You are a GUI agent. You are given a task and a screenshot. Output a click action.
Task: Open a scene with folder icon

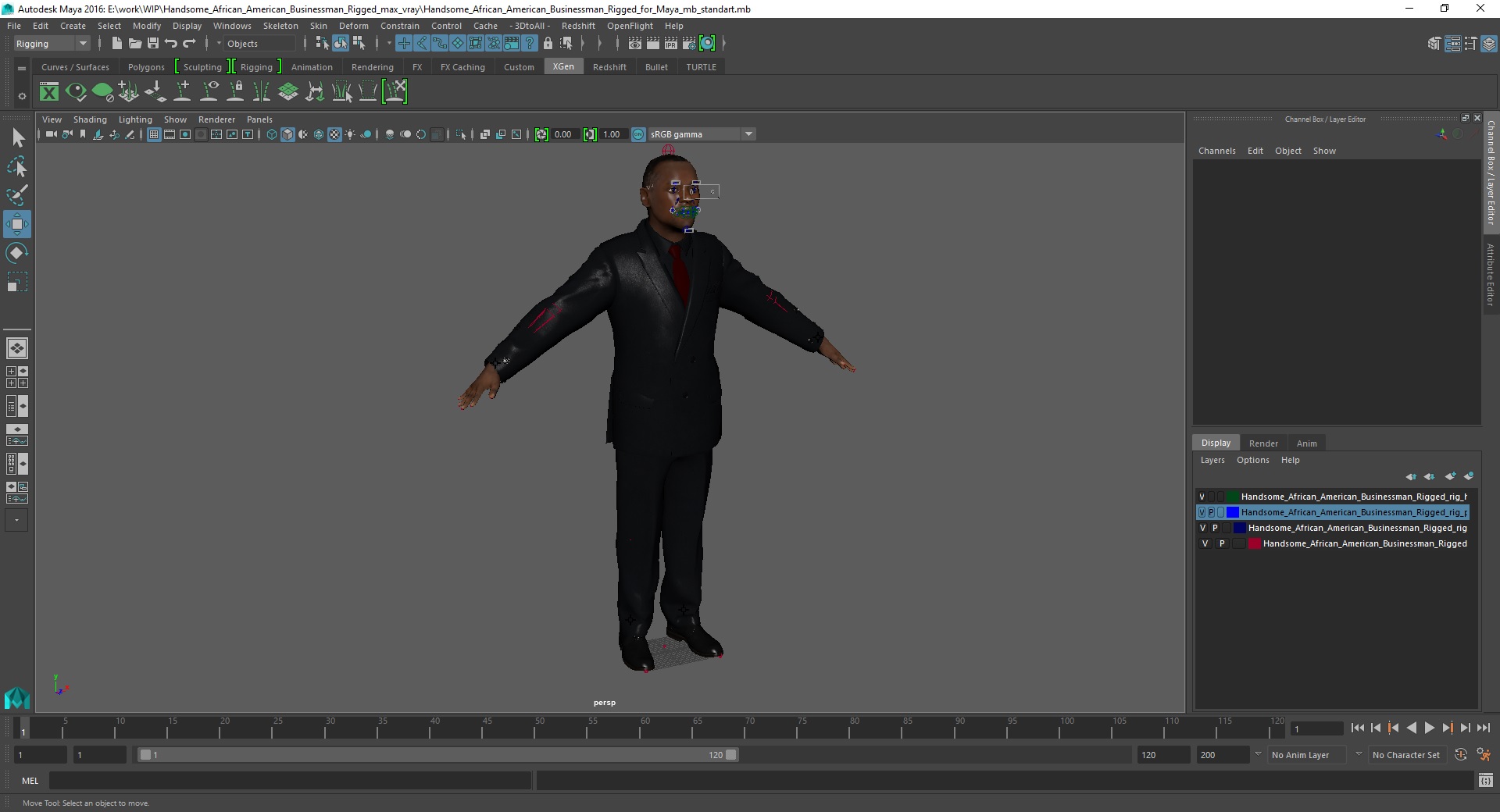click(x=134, y=44)
